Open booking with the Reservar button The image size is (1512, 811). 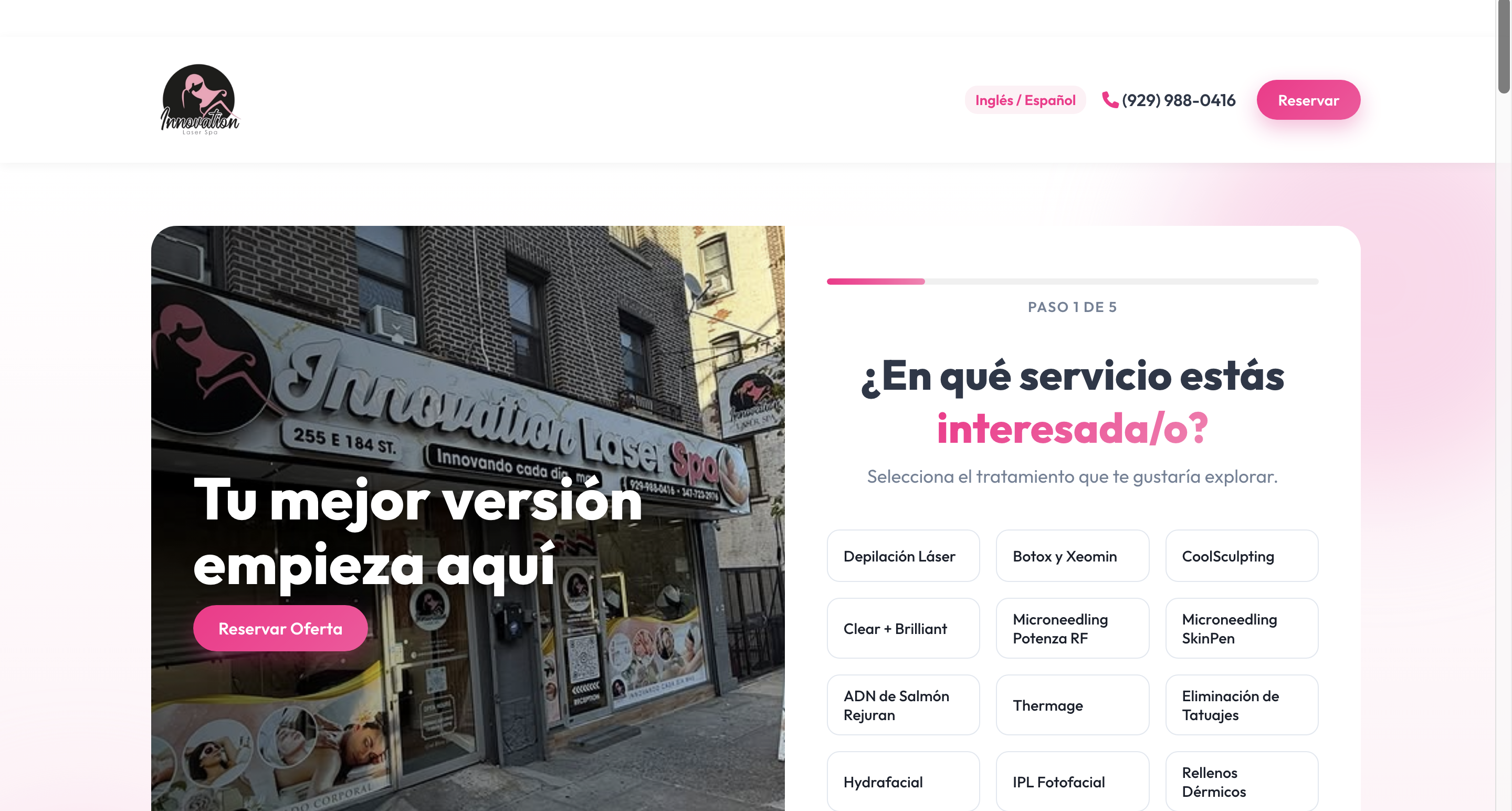(1308, 100)
